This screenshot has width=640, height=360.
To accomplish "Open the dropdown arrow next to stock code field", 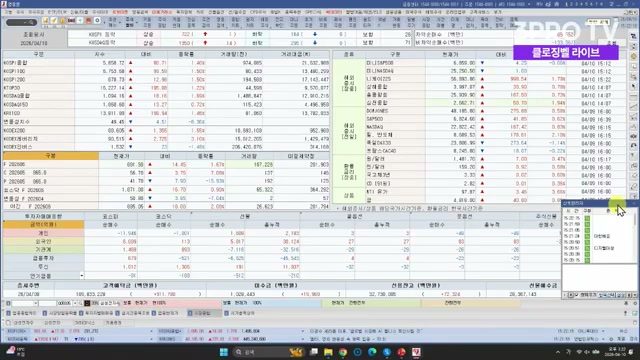I will click(75, 303).
